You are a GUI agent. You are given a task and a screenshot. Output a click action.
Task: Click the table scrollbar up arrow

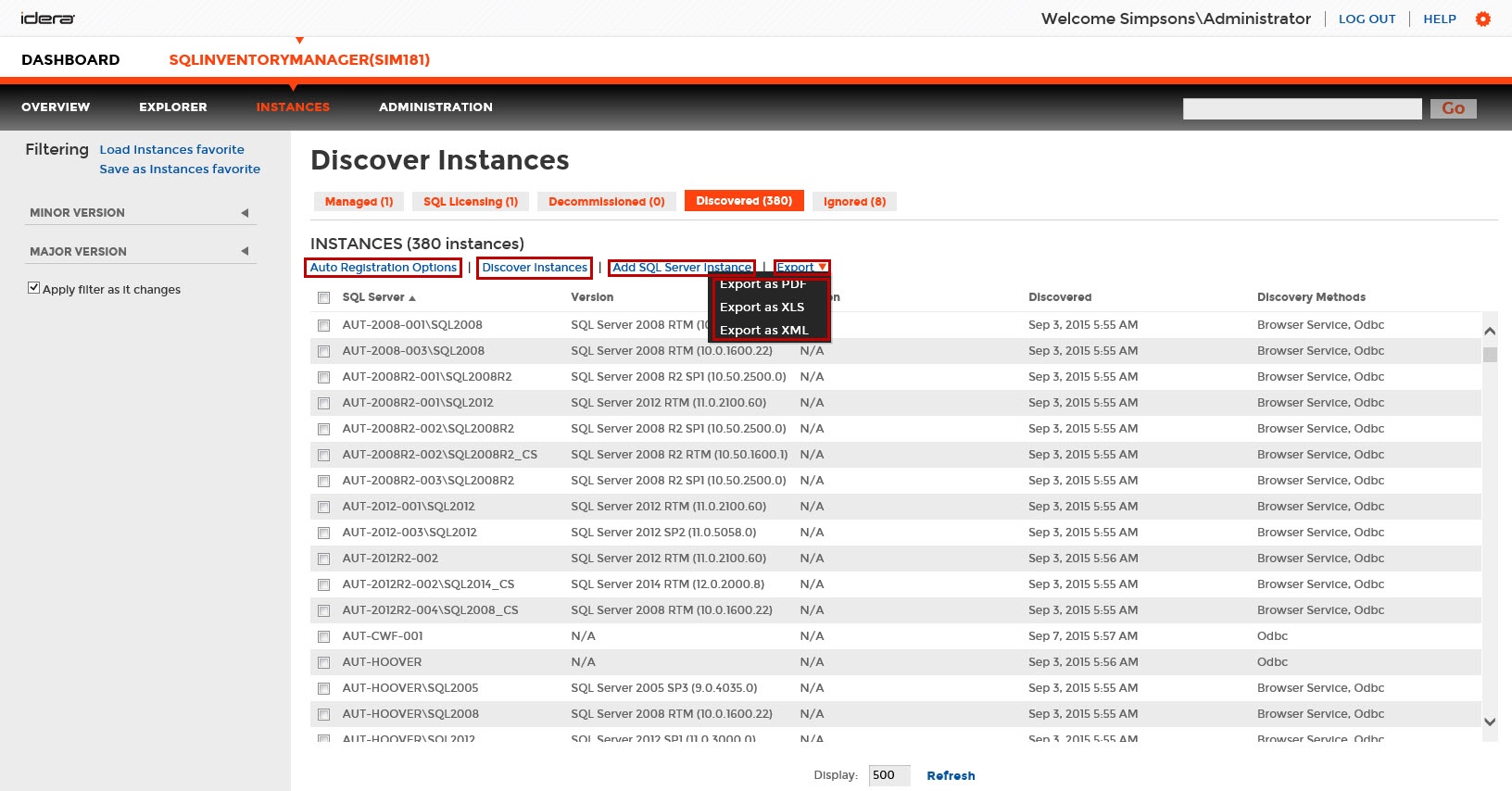(x=1490, y=331)
